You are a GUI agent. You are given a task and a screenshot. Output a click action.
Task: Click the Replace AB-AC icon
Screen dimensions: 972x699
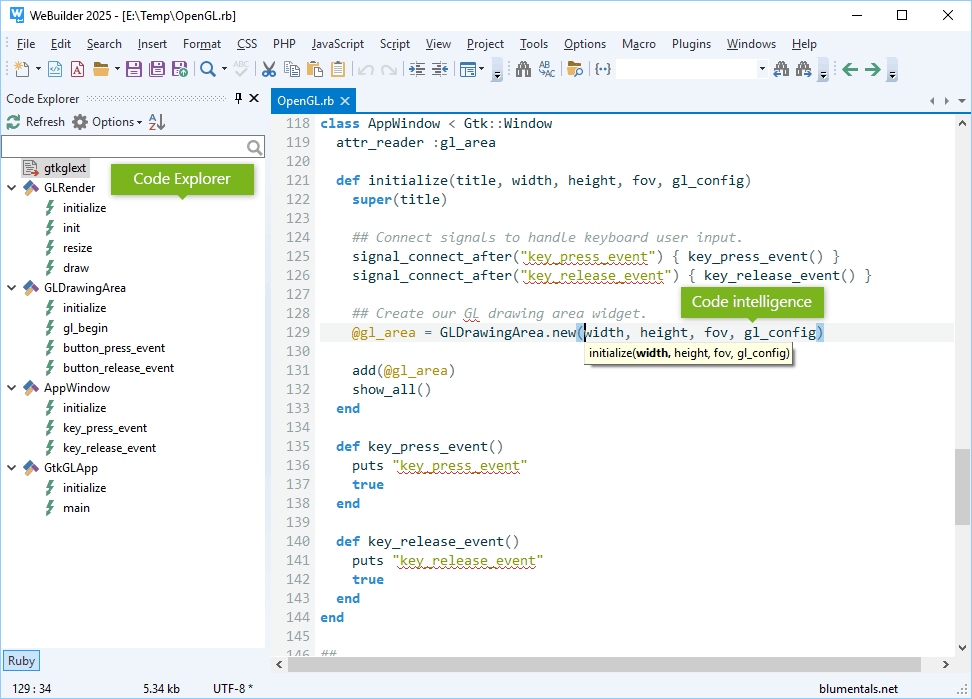pos(546,69)
